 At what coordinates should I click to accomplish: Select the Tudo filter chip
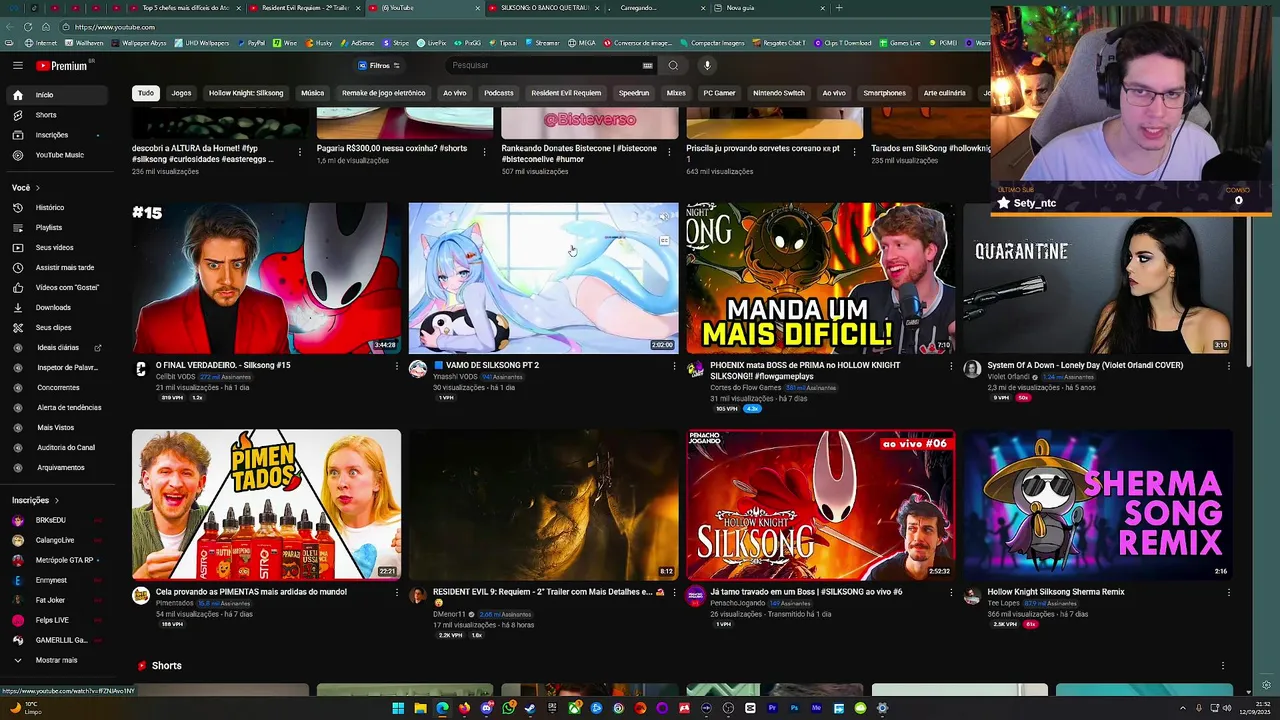pyautogui.click(x=146, y=93)
